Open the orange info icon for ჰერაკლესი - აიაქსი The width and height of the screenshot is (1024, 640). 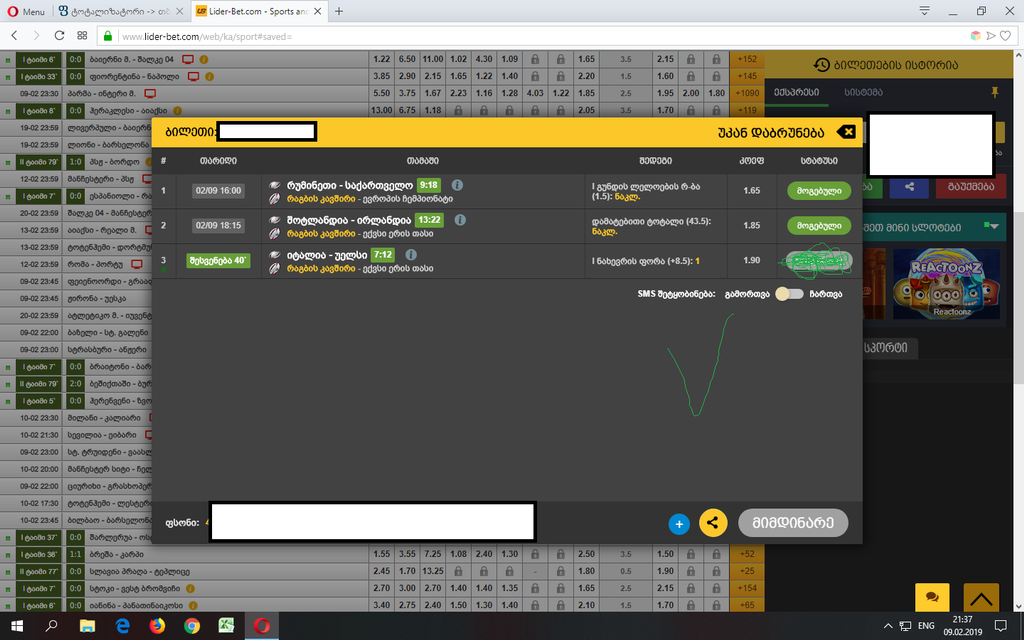[178, 110]
